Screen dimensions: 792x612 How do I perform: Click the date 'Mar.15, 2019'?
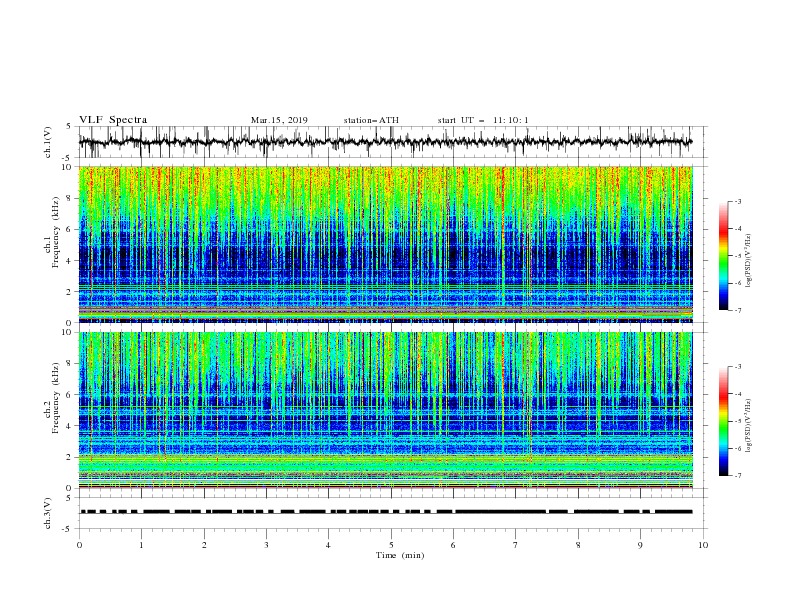point(279,120)
